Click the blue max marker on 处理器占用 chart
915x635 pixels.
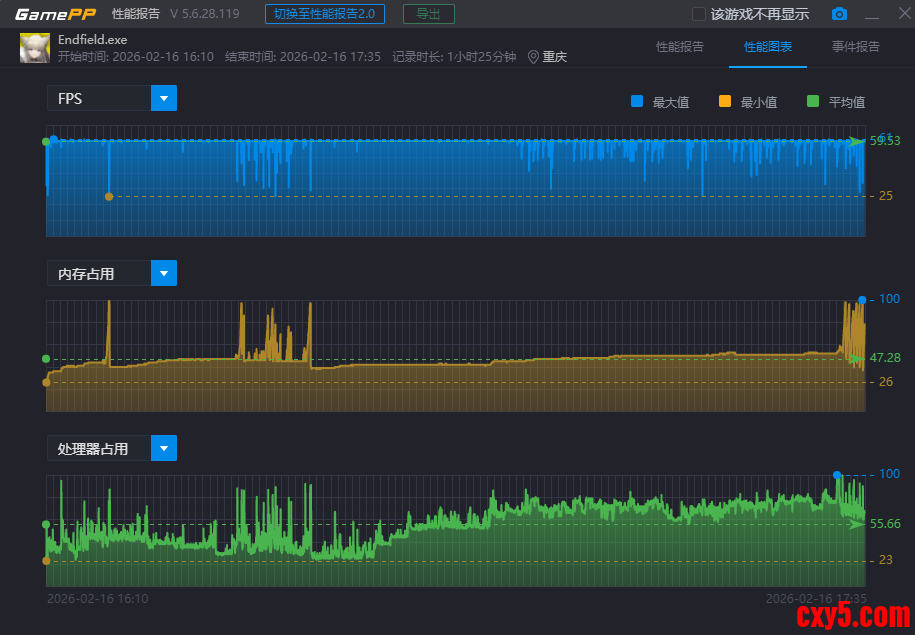click(x=837, y=475)
